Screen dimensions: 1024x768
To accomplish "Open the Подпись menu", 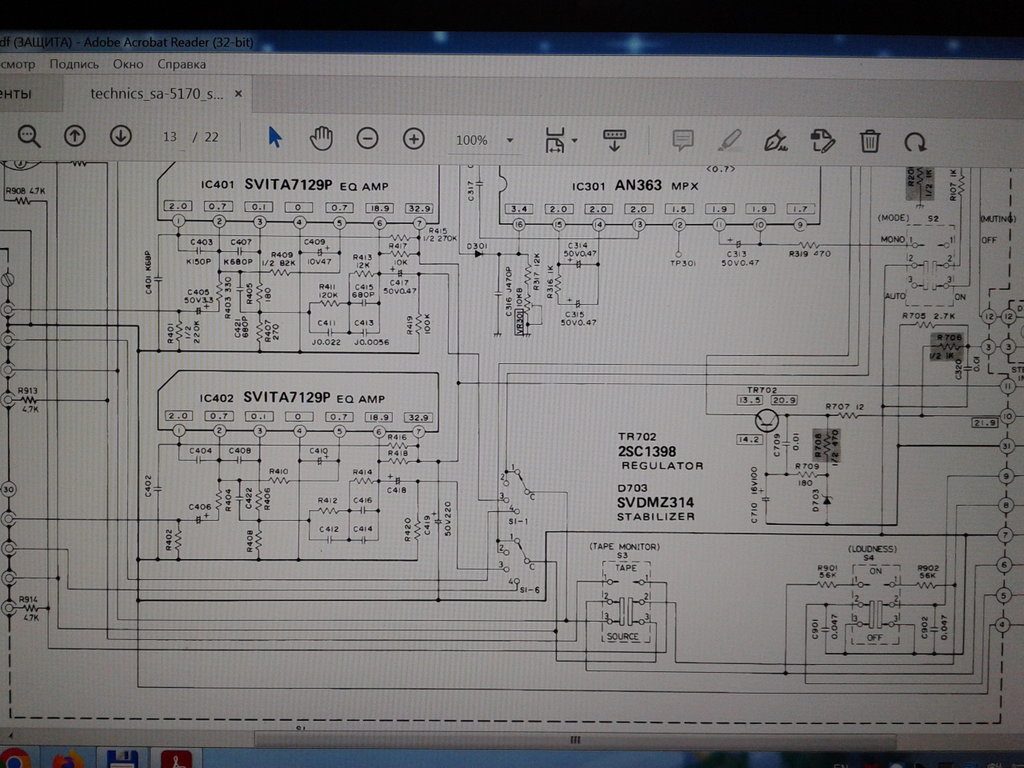I will pos(74,64).
